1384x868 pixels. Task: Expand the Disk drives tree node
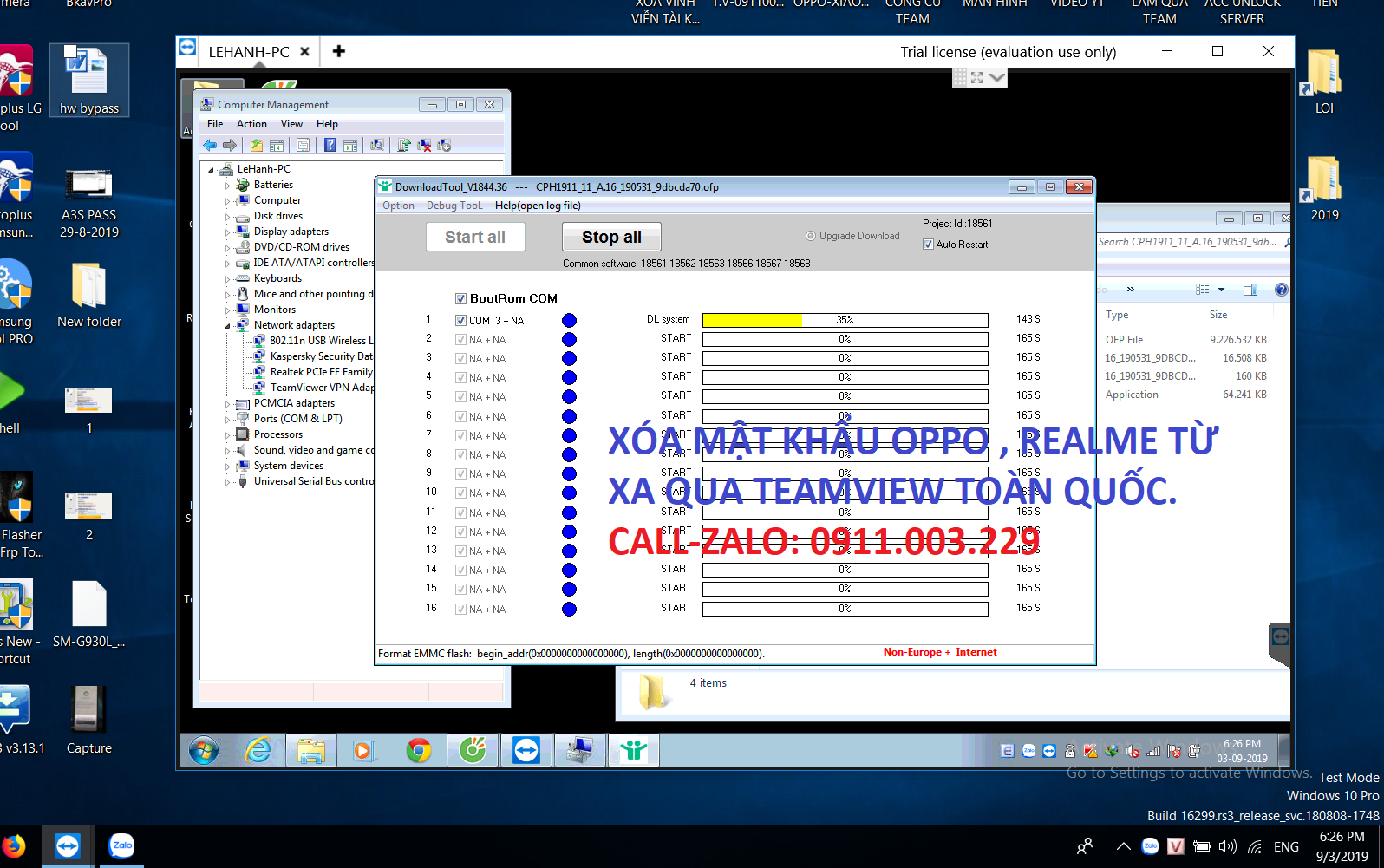228,217
